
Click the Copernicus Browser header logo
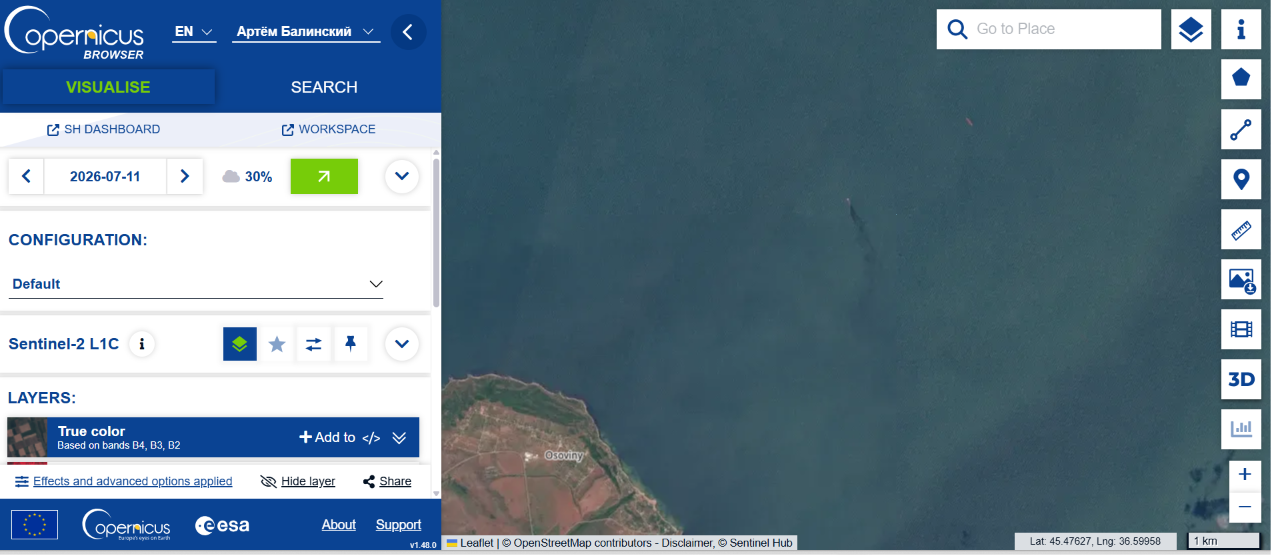coord(75,32)
